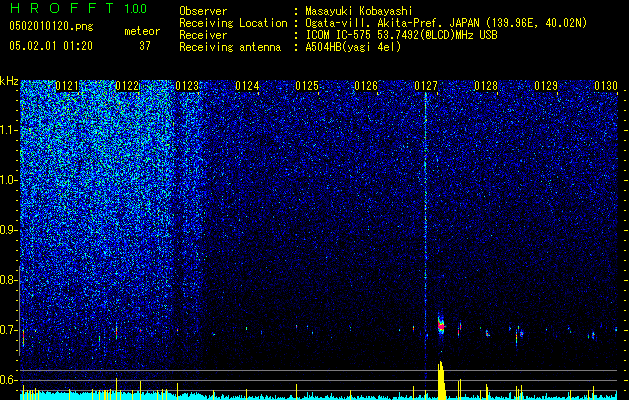Click the 0.9 kHz axis label
629x400 pixels.
point(9,230)
